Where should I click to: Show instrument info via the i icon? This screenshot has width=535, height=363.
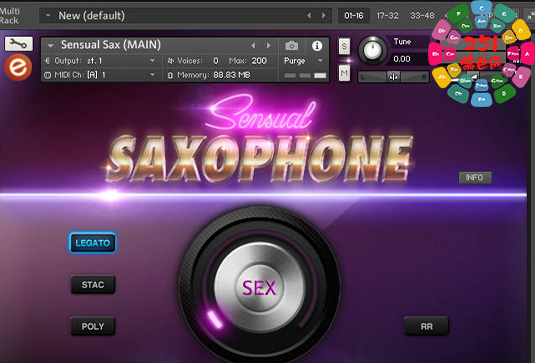[317, 45]
